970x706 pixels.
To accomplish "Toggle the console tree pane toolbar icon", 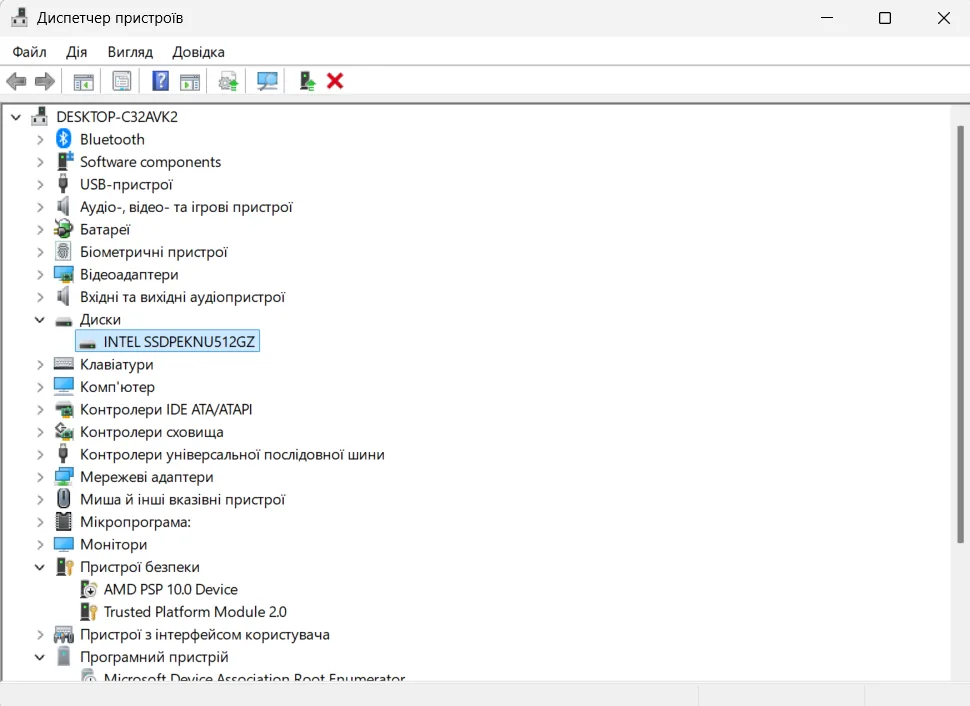I will (x=84, y=81).
